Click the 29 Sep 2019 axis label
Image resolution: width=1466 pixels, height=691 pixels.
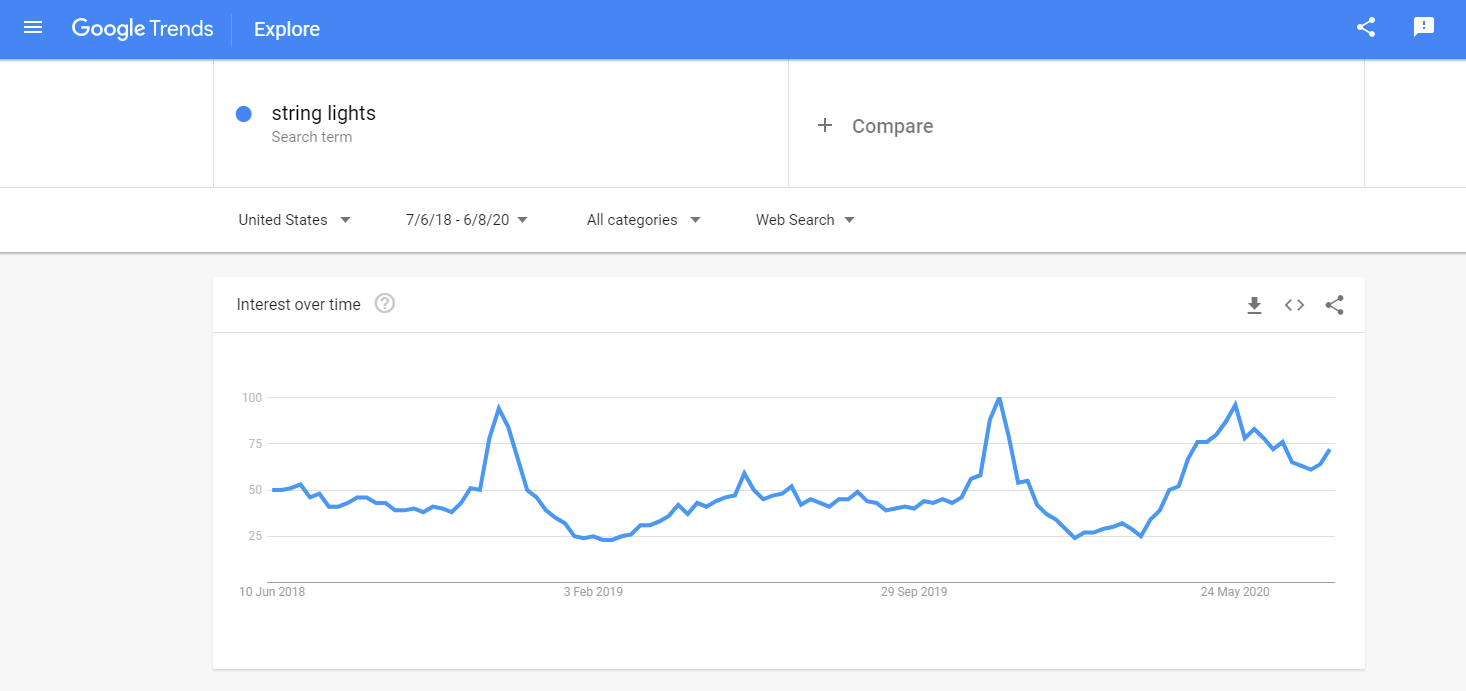[913, 591]
